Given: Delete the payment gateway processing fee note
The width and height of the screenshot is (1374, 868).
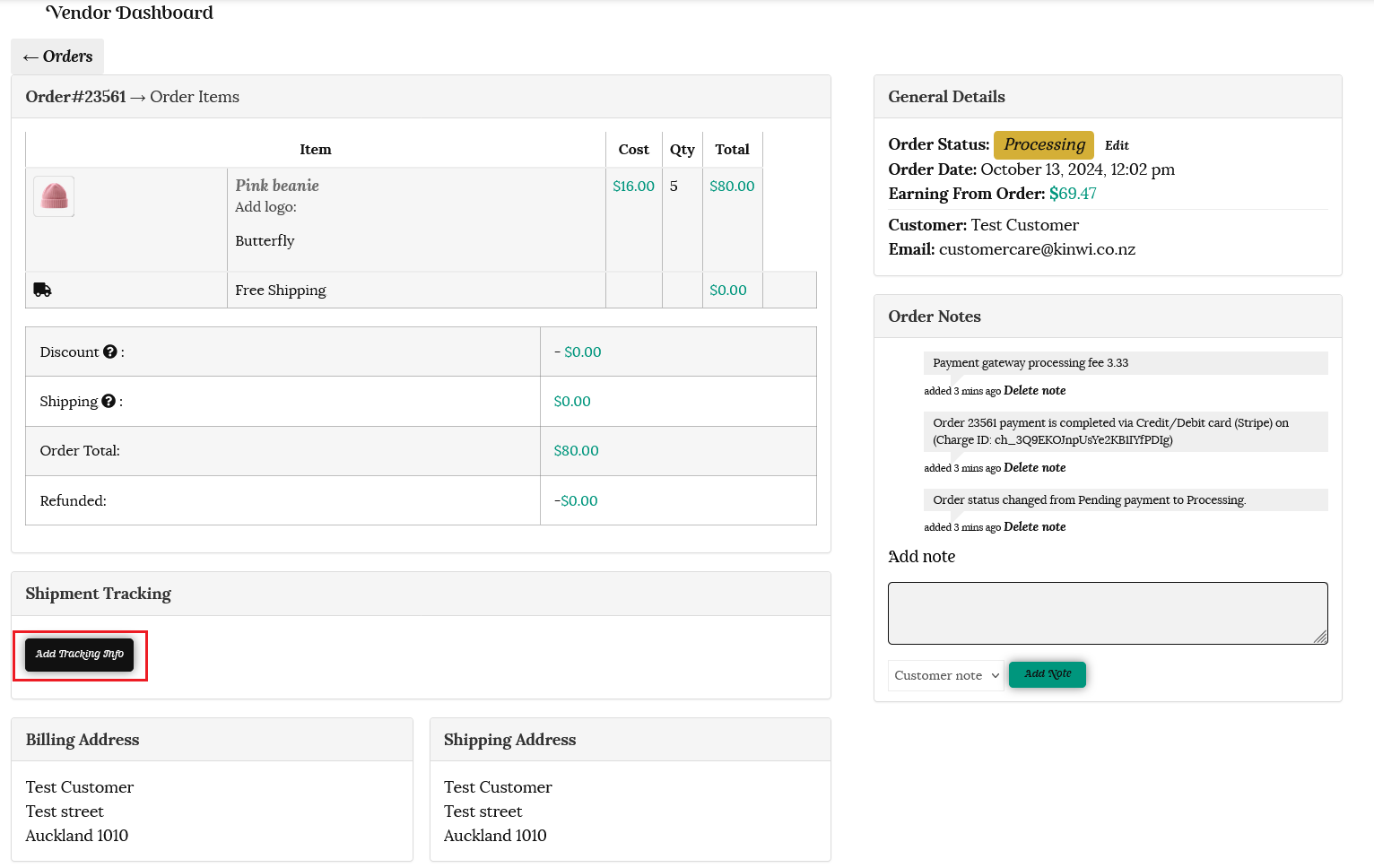Looking at the screenshot, I should [1034, 391].
